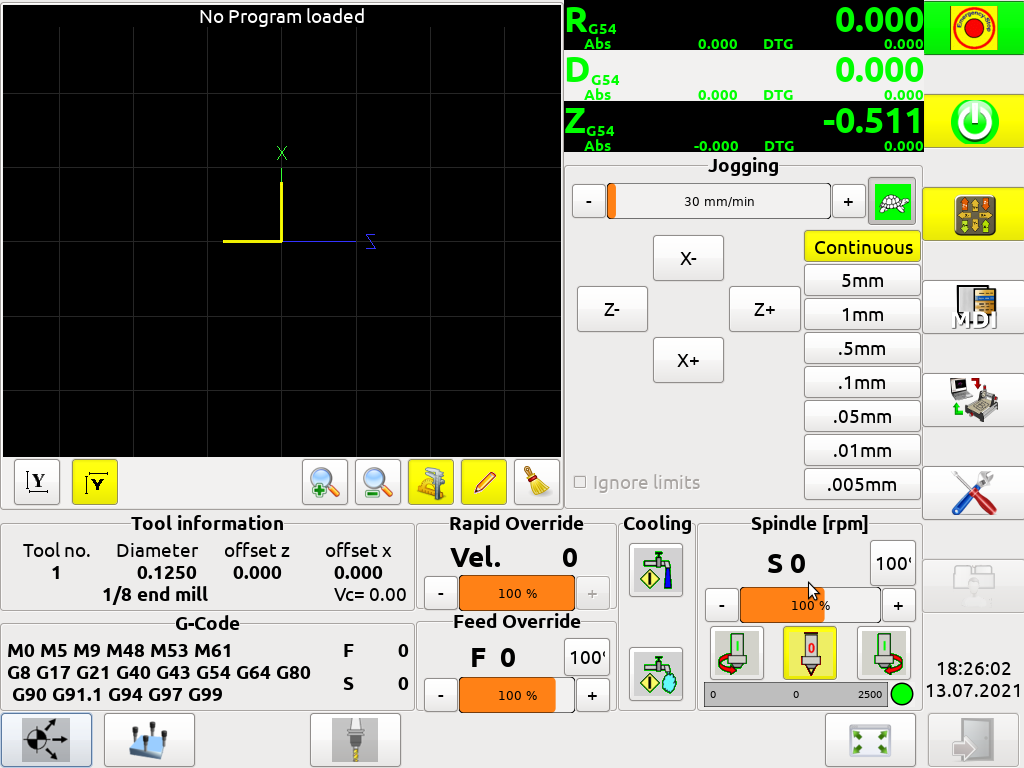
Task: Start the spindle counterclockwise
Action: [x=737, y=653]
